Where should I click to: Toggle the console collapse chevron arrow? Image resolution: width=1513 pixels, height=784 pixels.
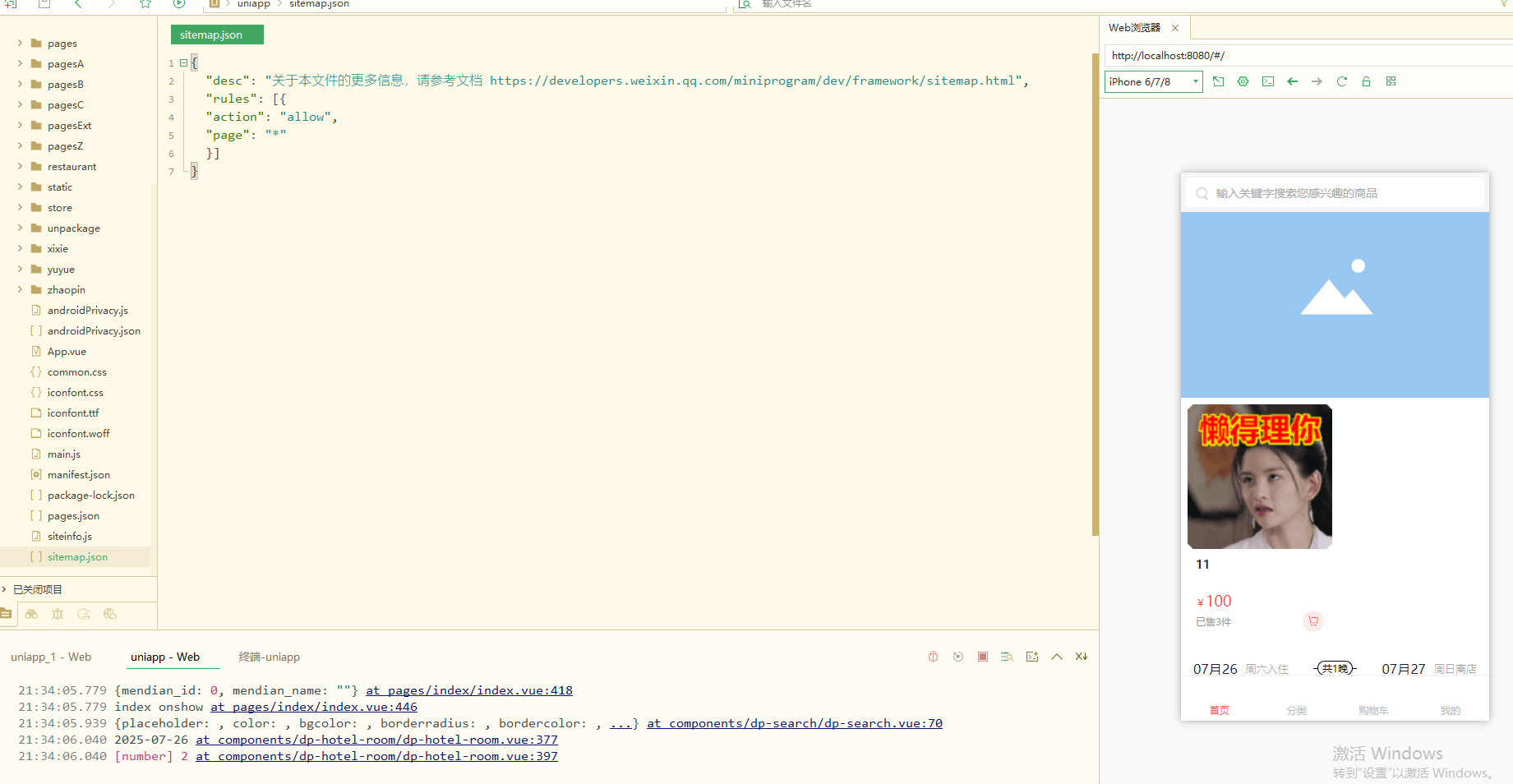pyautogui.click(x=1057, y=657)
